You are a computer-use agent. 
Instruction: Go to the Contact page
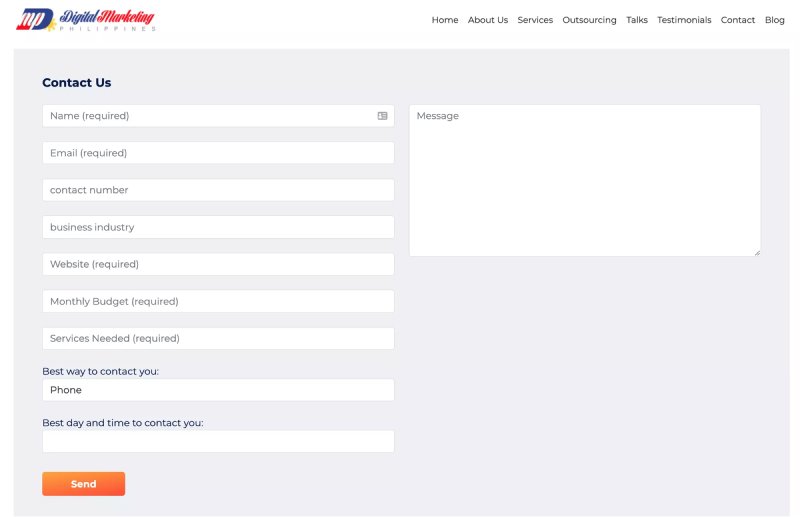coord(737,20)
